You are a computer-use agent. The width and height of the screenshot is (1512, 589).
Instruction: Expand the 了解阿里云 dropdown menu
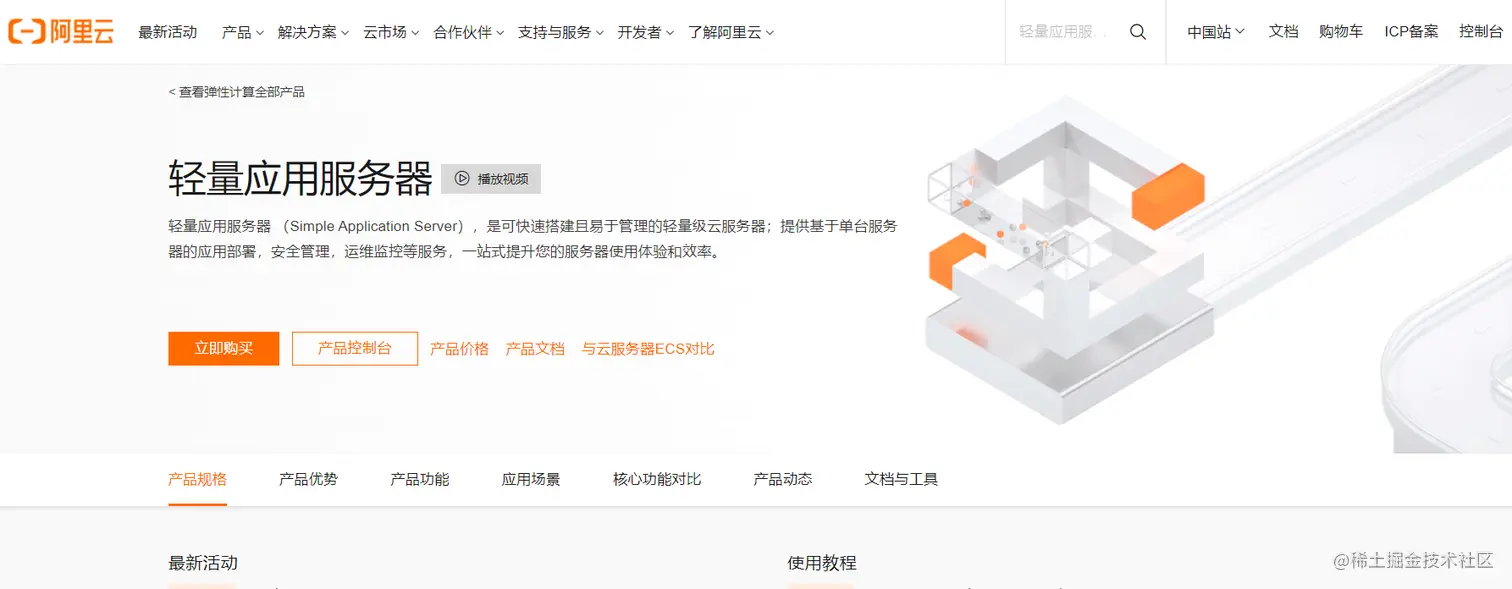pyautogui.click(x=731, y=32)
